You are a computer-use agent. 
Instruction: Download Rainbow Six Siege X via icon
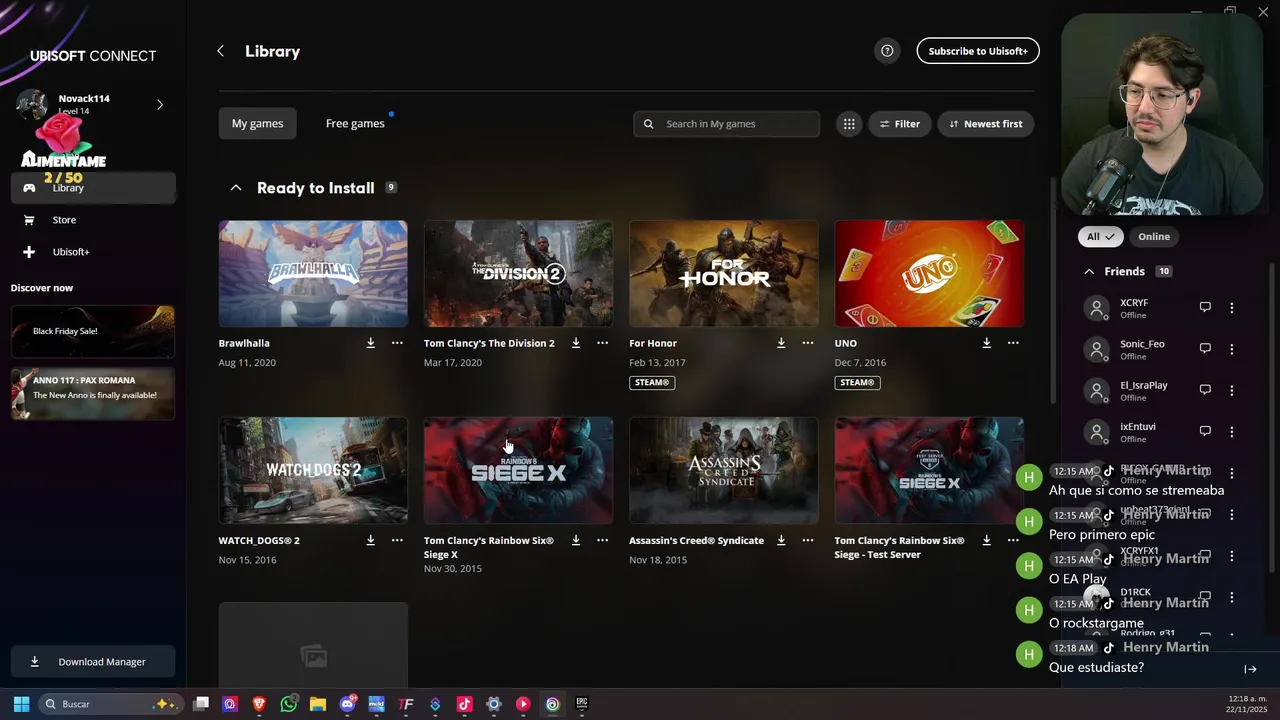tap(576, 540)
